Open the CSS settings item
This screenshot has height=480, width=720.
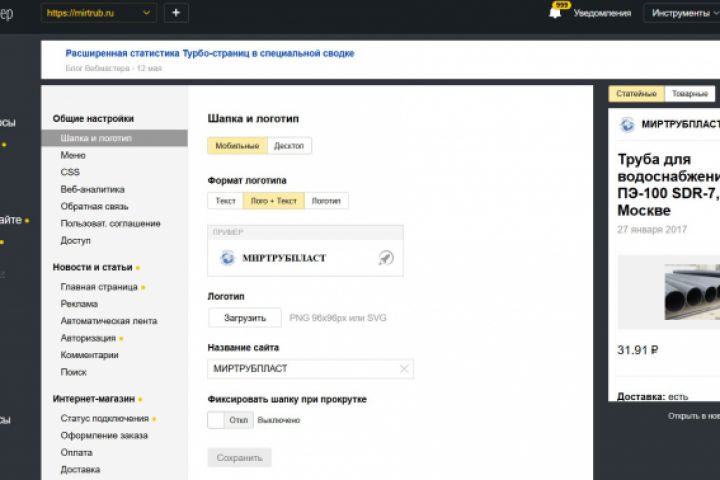tap(70, 172)
